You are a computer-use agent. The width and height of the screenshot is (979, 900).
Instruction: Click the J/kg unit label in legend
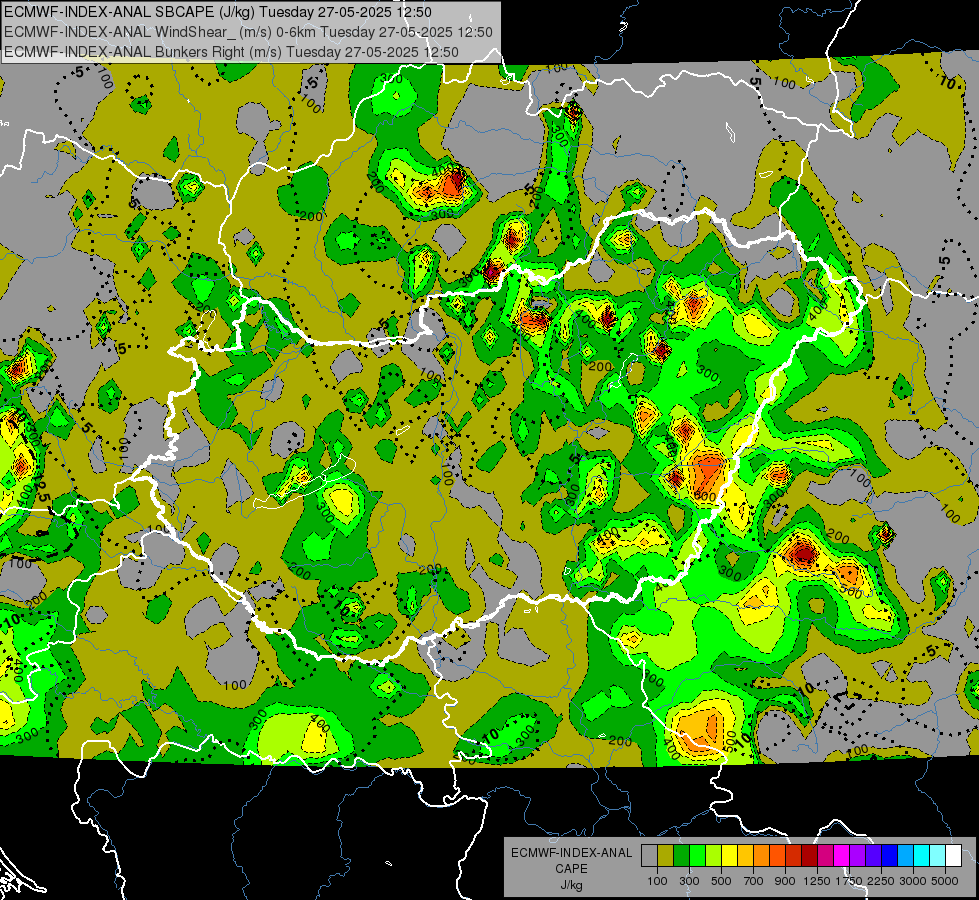point(571,885)
